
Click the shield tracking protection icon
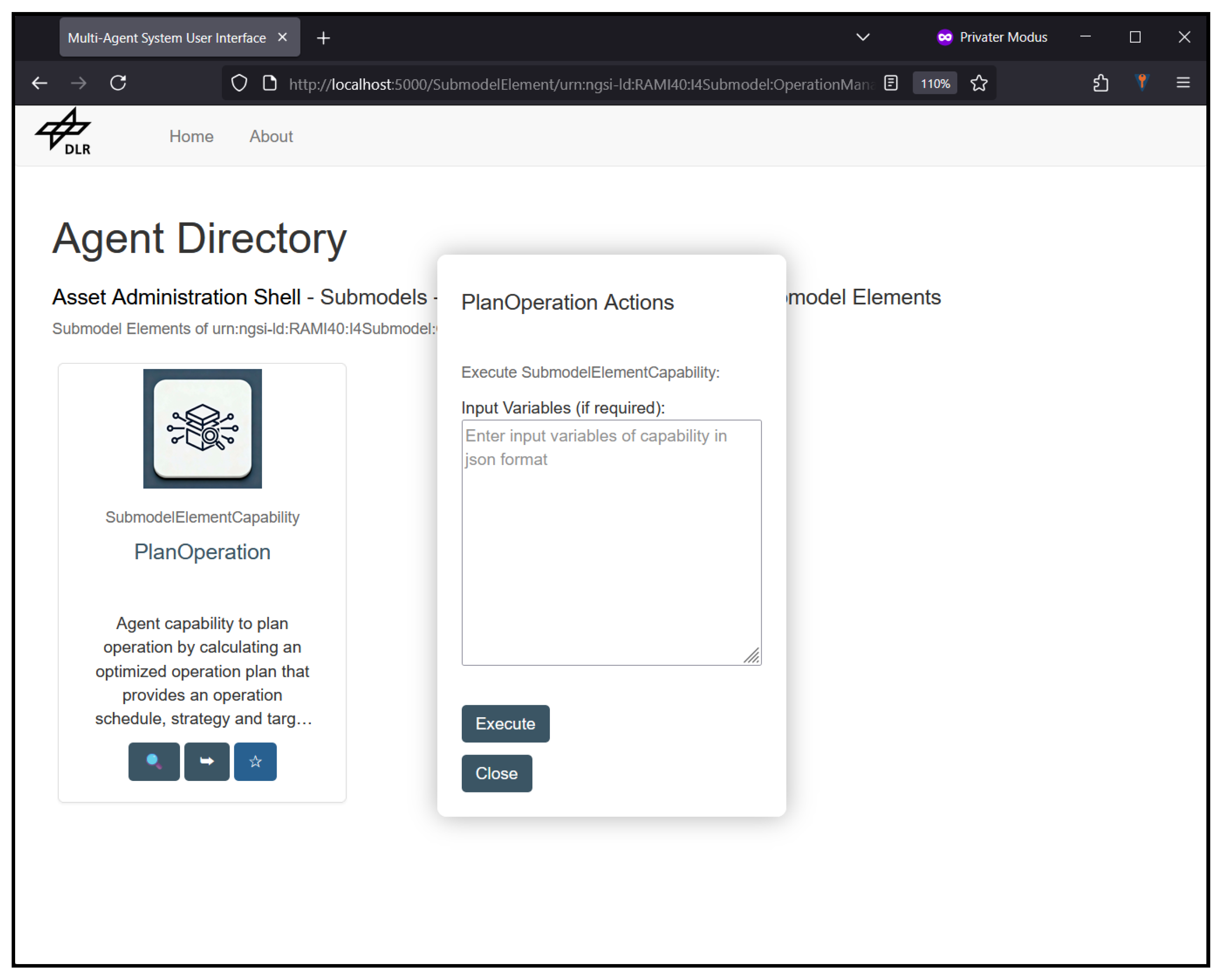tap(239, 83)
